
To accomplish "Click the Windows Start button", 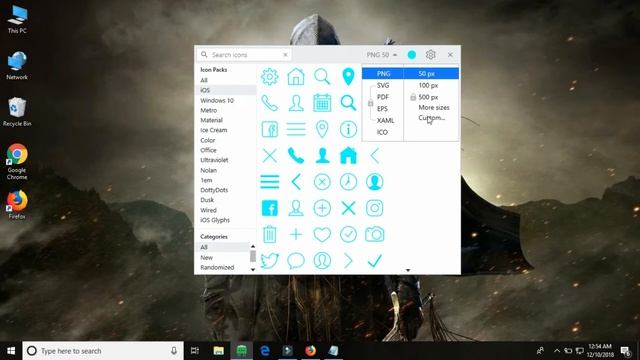I will click(11, 351).
